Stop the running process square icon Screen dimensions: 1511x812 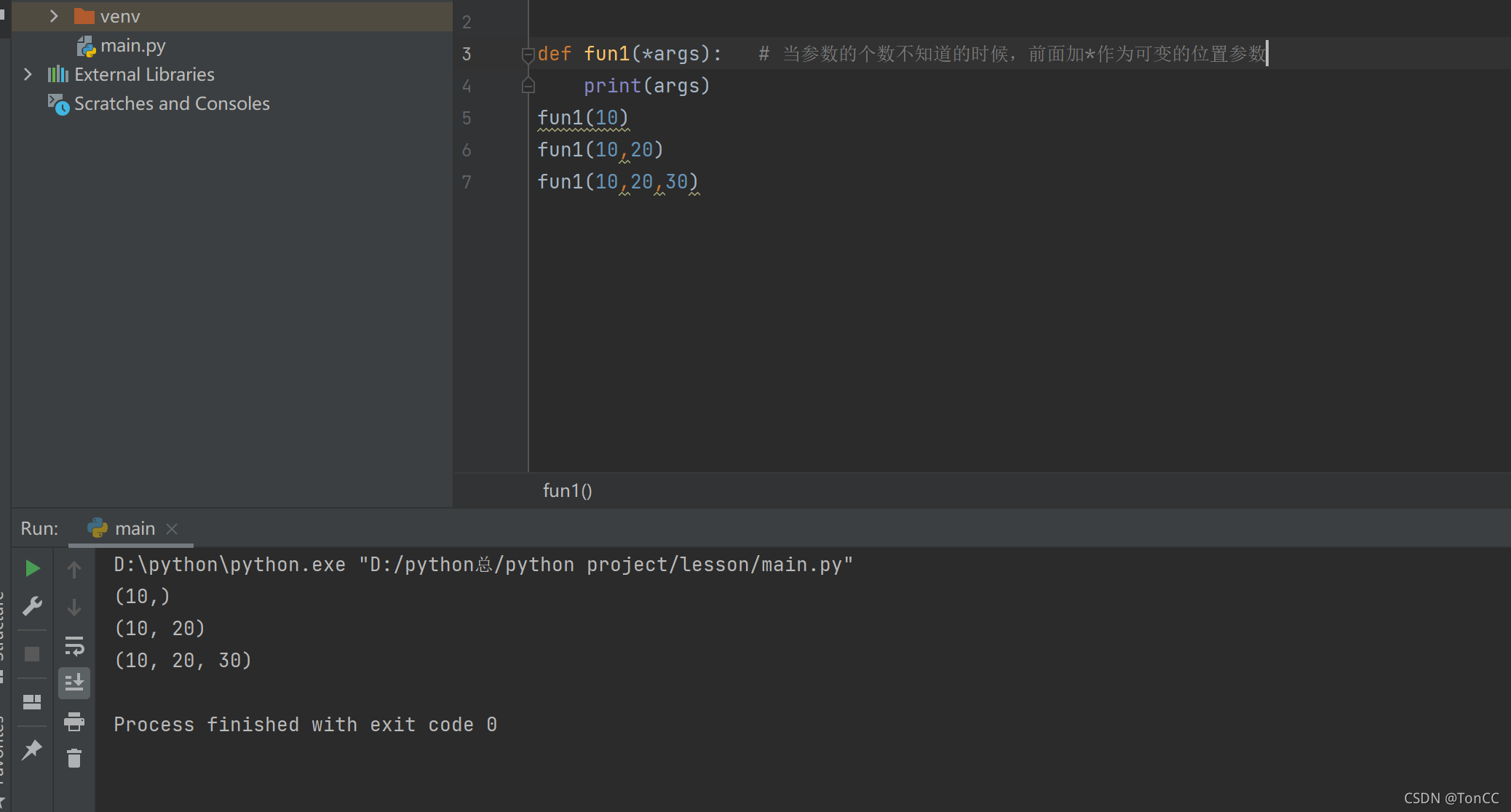pyautogui.click(x=32, y=654)
